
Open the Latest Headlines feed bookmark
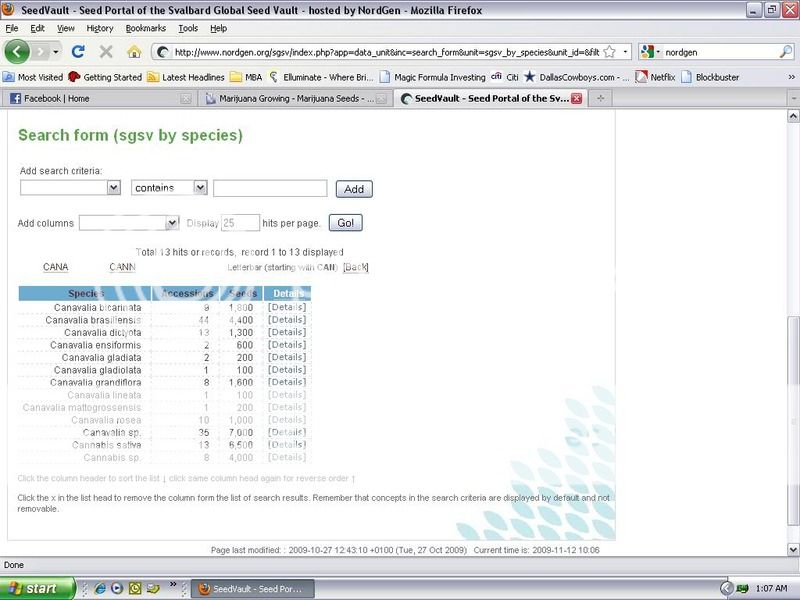point(186,77)
